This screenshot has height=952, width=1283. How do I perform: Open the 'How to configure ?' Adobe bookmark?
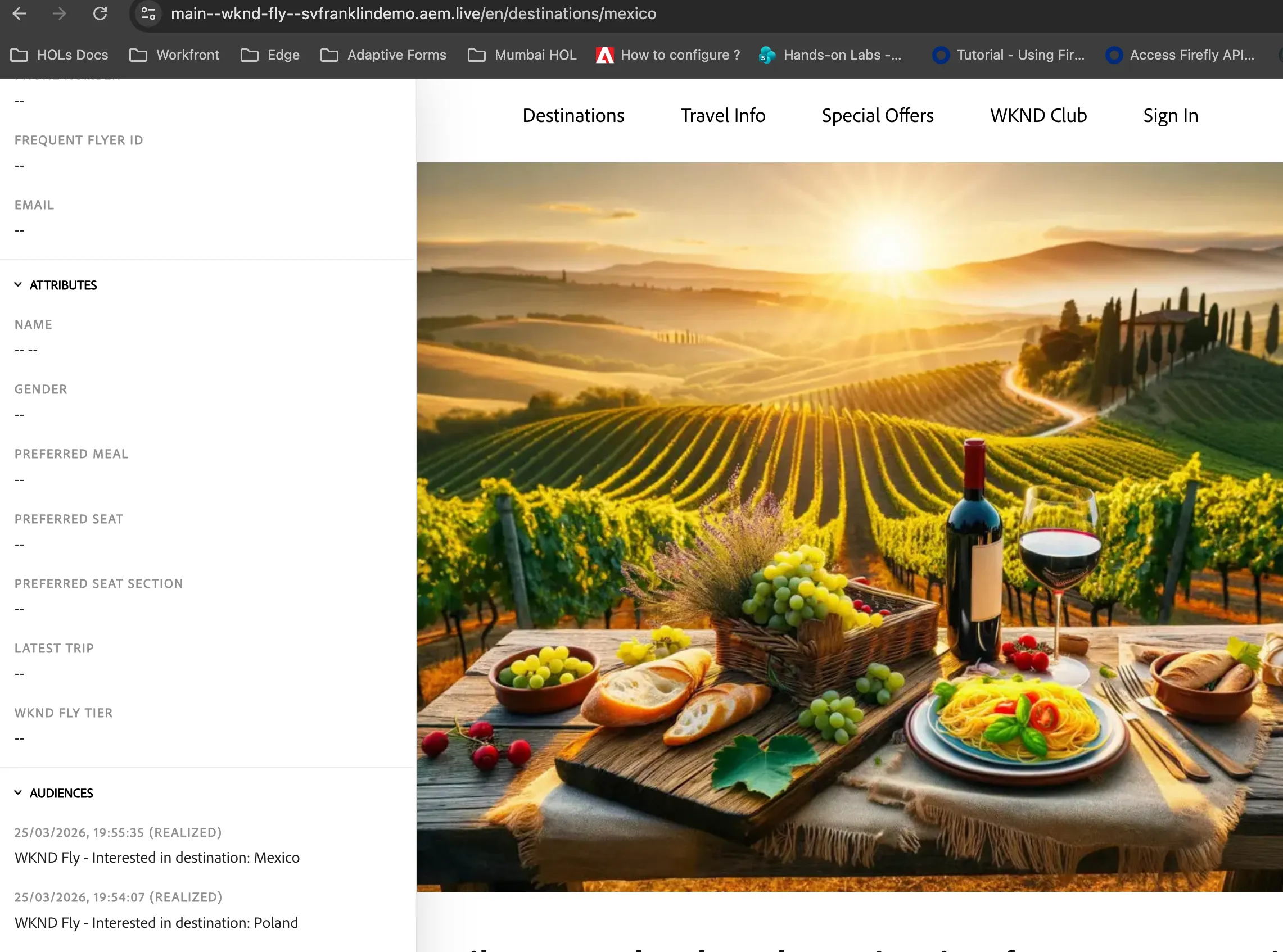click(x=668, y=55)
